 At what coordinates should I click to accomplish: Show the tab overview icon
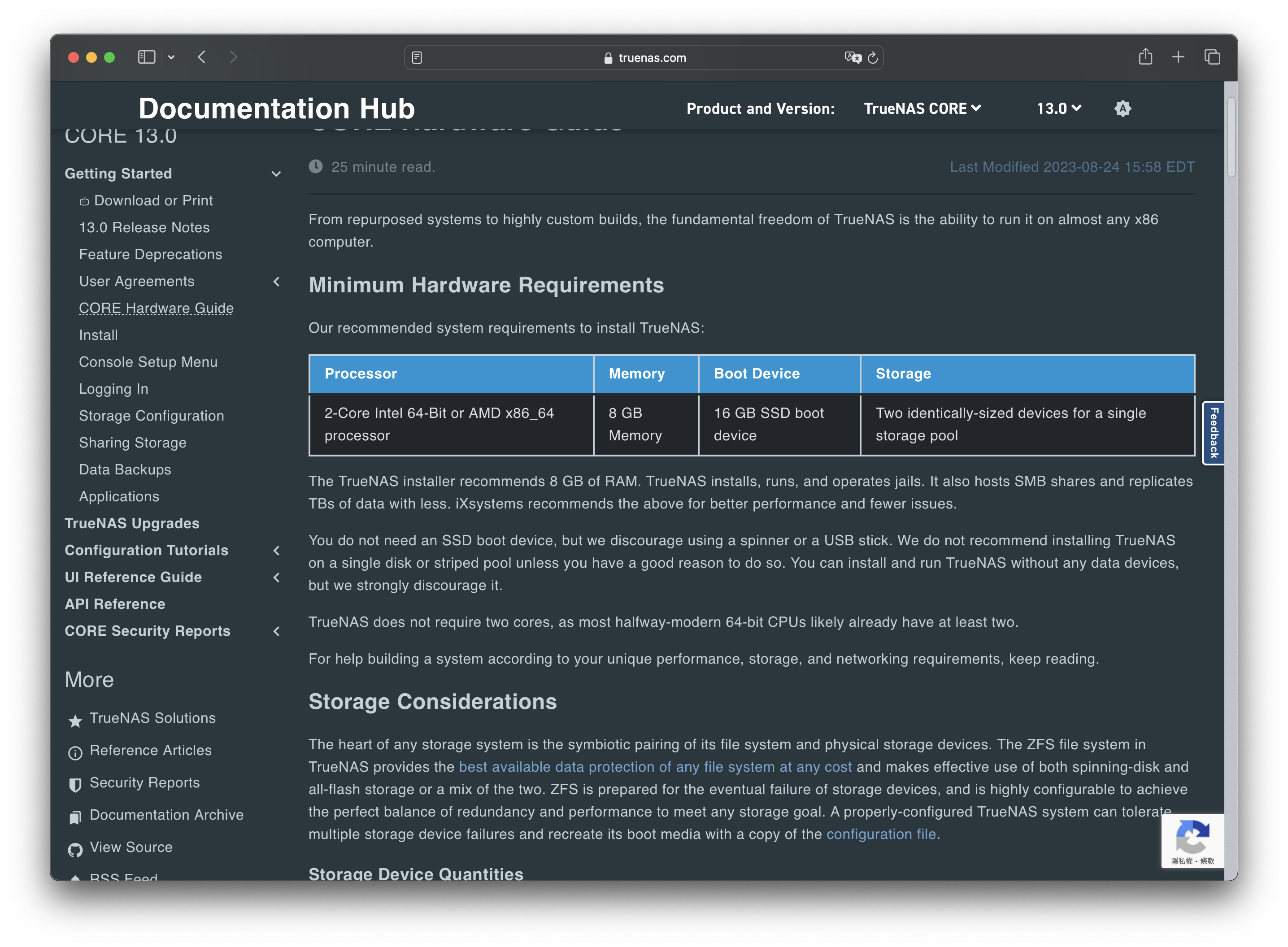pos(1212,57)
